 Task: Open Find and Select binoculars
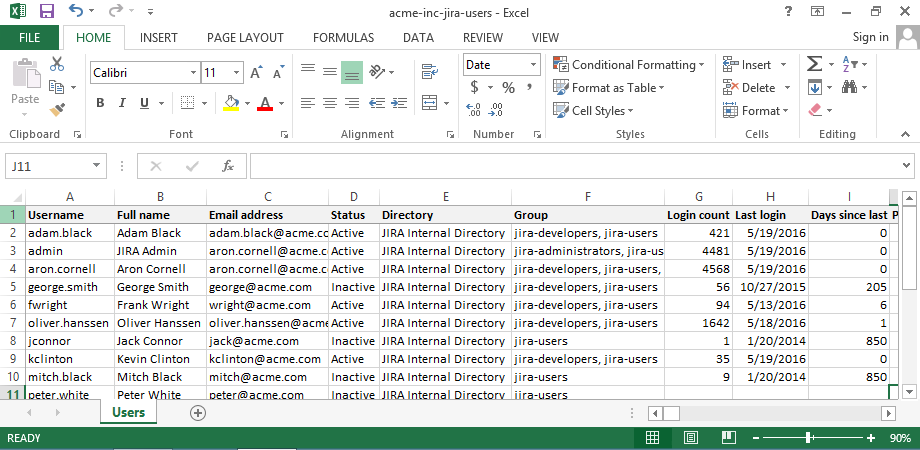click(849, 87)
